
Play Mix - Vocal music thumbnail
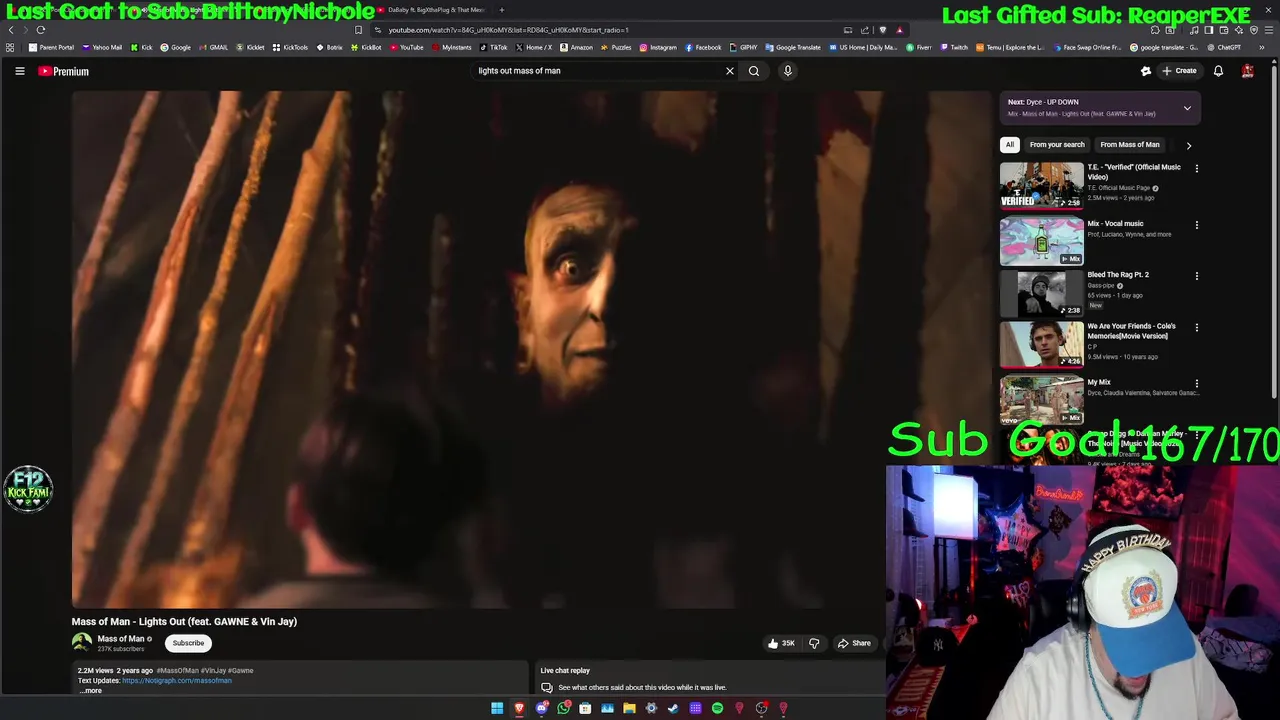click(1041, 241)
